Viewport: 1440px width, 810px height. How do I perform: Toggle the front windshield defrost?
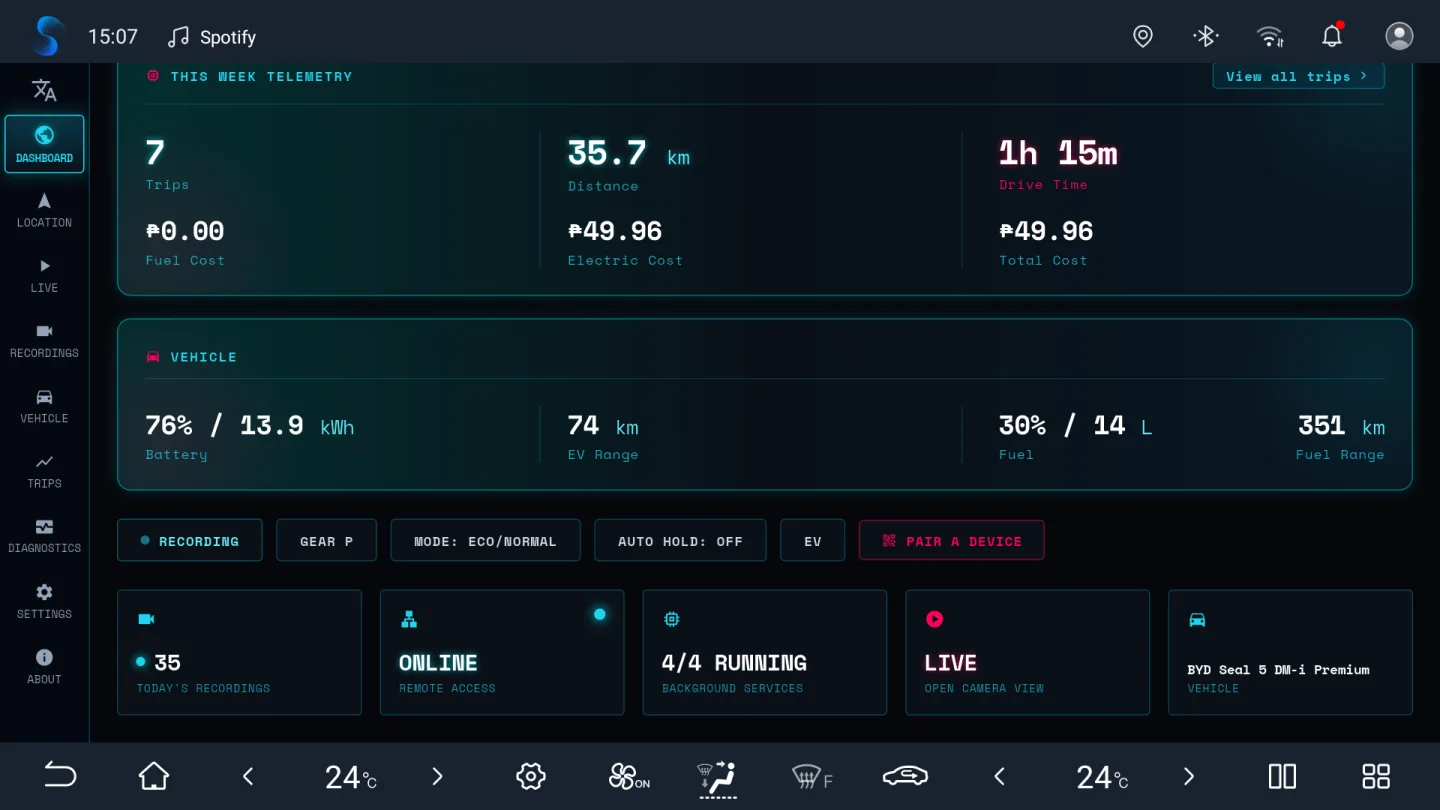tap(812, 776)
